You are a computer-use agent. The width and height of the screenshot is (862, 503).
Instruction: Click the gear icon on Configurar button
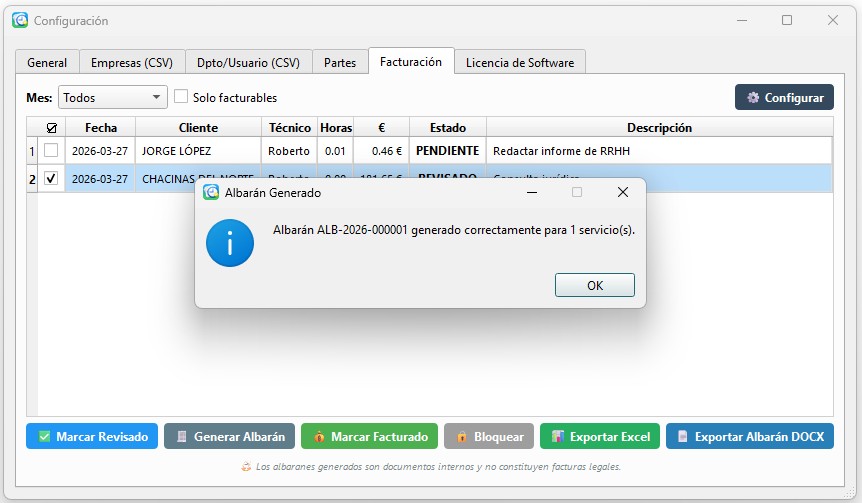(x=752, y=98)
